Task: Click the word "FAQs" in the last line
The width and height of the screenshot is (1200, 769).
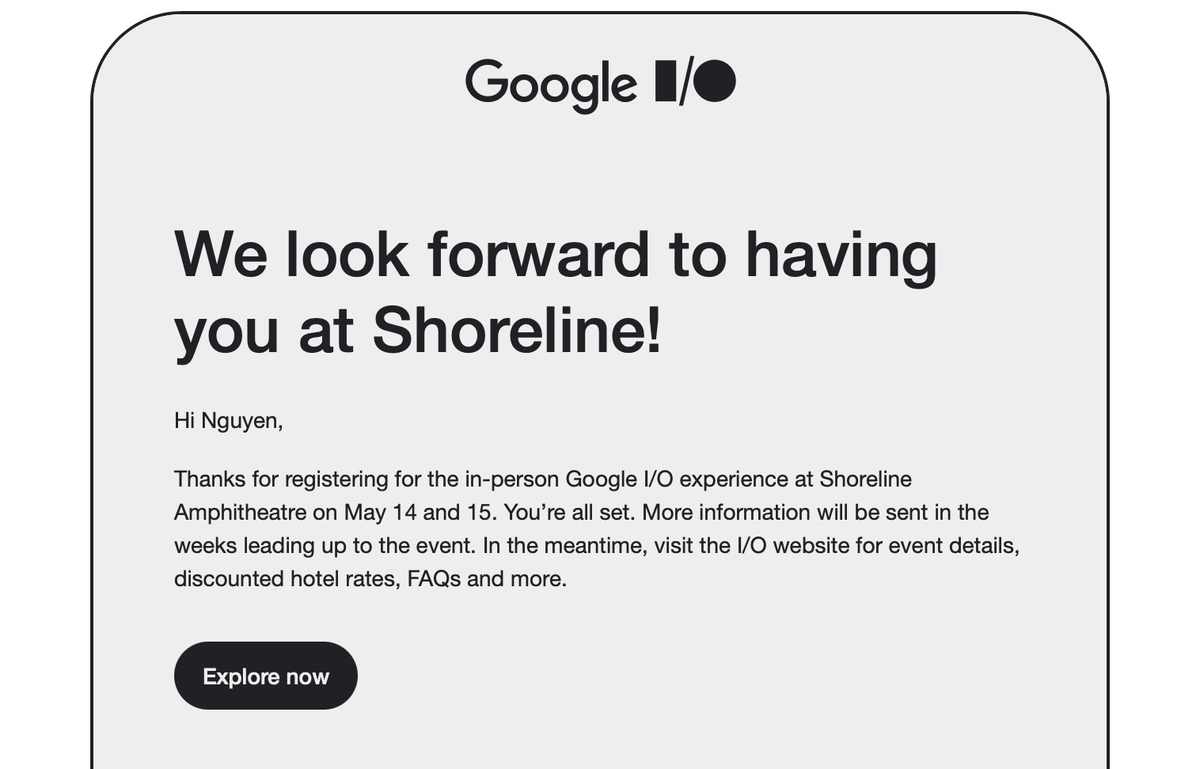Action: click(x=434, y=579)
